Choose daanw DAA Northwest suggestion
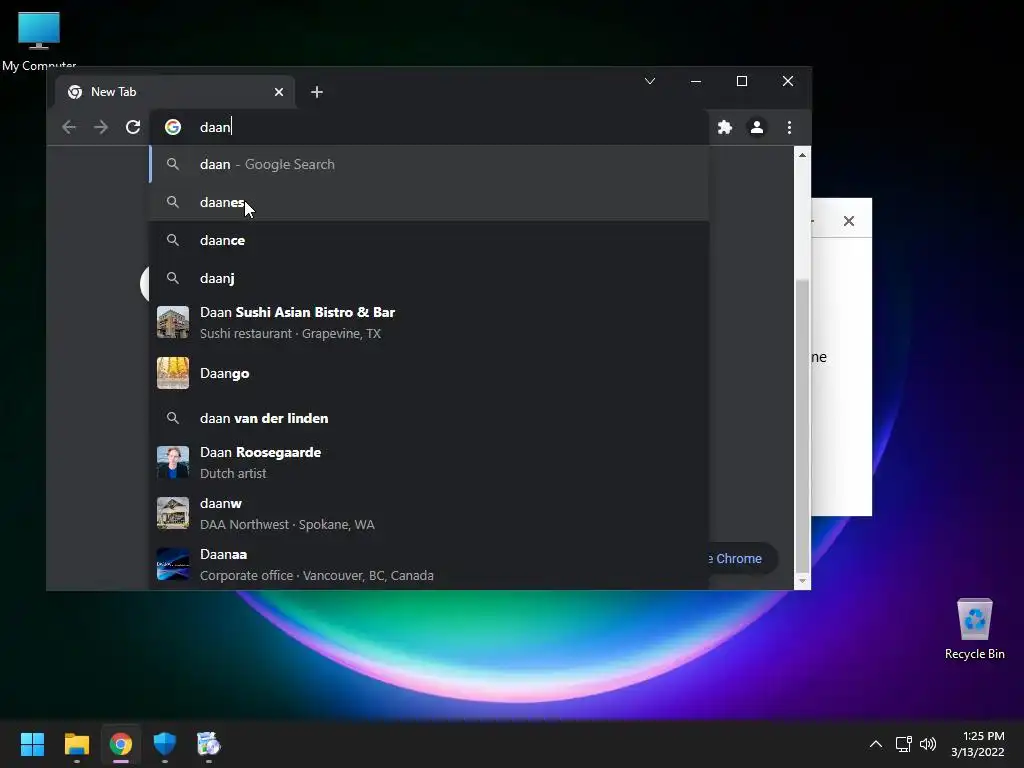1024x768 pixels. (x=430, y=513)
